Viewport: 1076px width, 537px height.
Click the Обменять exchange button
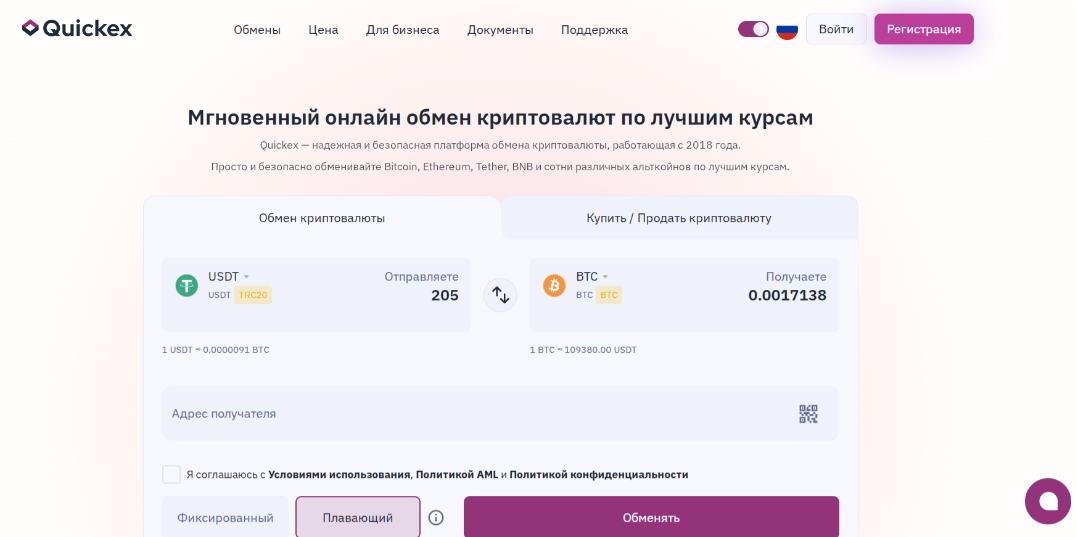[x=651, y=517]
